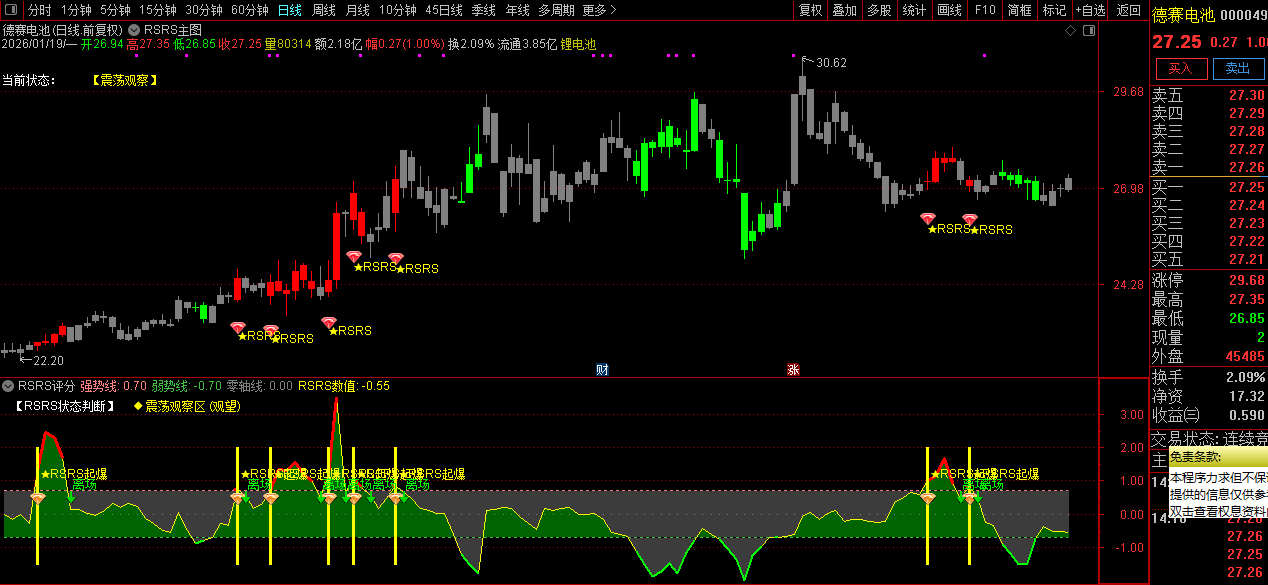Click the 标记 mark button
Screen dimensions: 1268x585
click(x=1054, y=10)
